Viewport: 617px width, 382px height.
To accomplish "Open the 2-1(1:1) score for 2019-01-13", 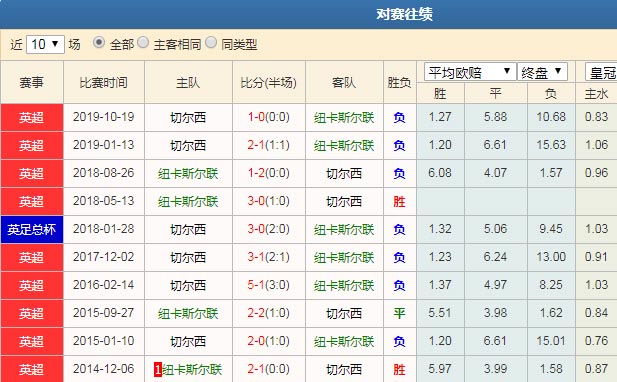I will click(x=269, y=145).
